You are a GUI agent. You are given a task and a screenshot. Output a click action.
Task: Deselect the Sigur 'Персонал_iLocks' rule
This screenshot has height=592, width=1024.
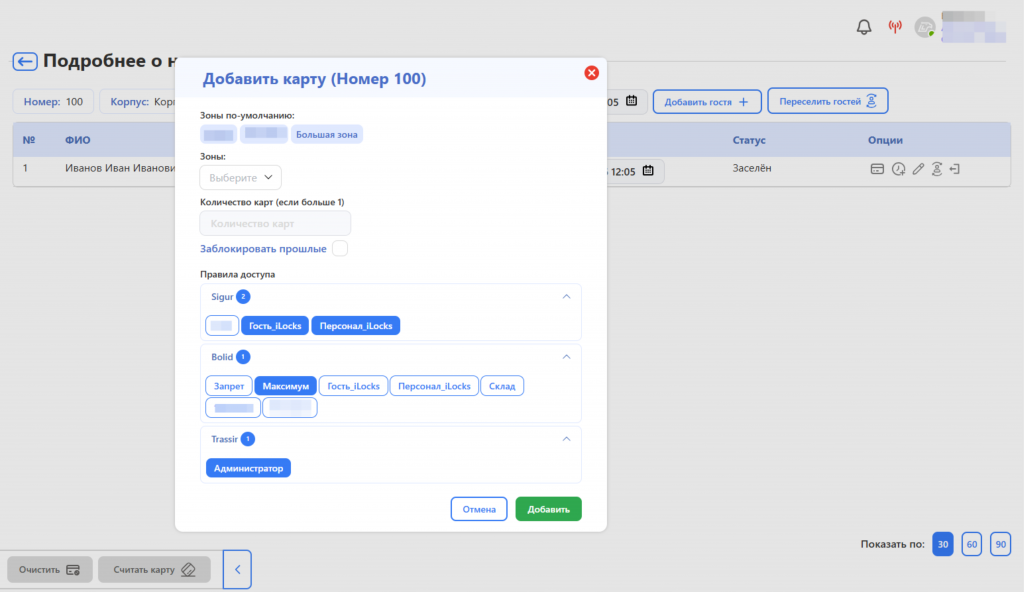[x=356, y=325]
